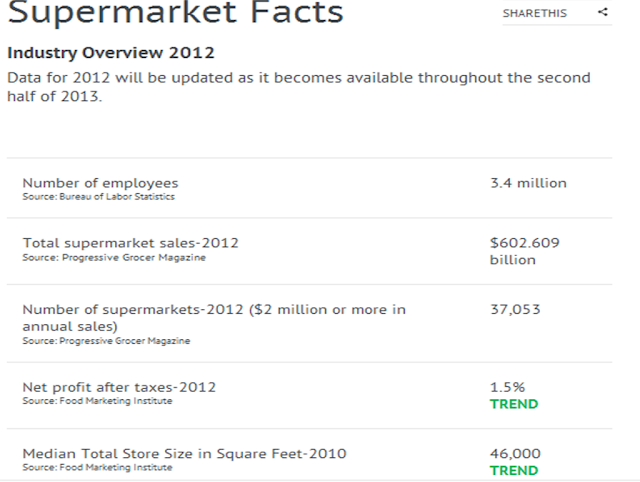Viewport: 640px width, 482px height.
Task: Click the Food Marketing Institute source under net profit
Action: point(96,401)
